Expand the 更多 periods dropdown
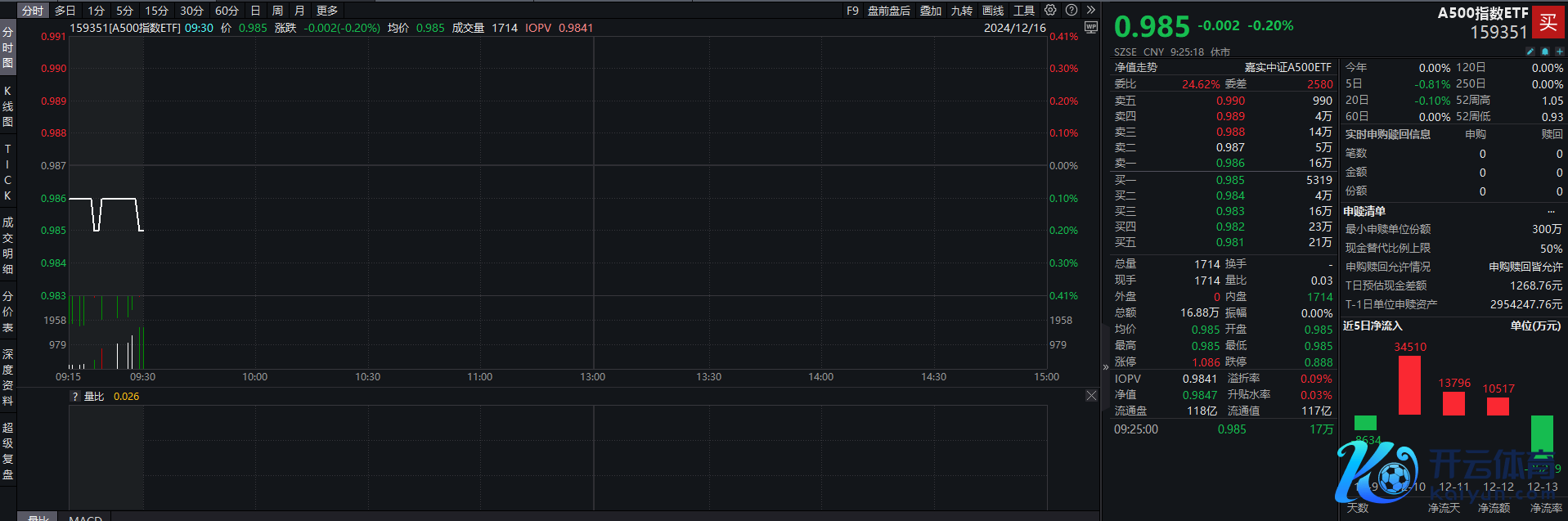Screen dimensions: 1568x521 (x=327, y=11)
